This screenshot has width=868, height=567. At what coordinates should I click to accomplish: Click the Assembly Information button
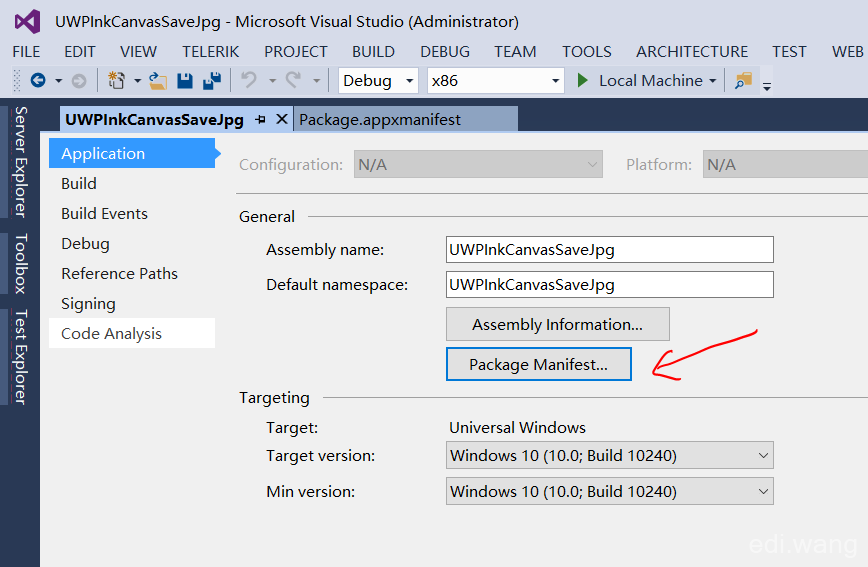557,324
